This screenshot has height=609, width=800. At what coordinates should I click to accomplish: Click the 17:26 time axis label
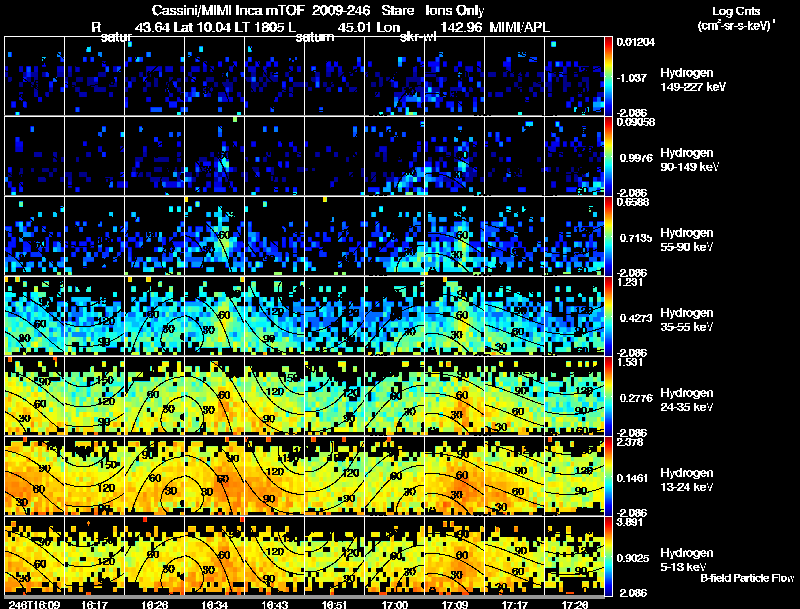tap(574, 604)
